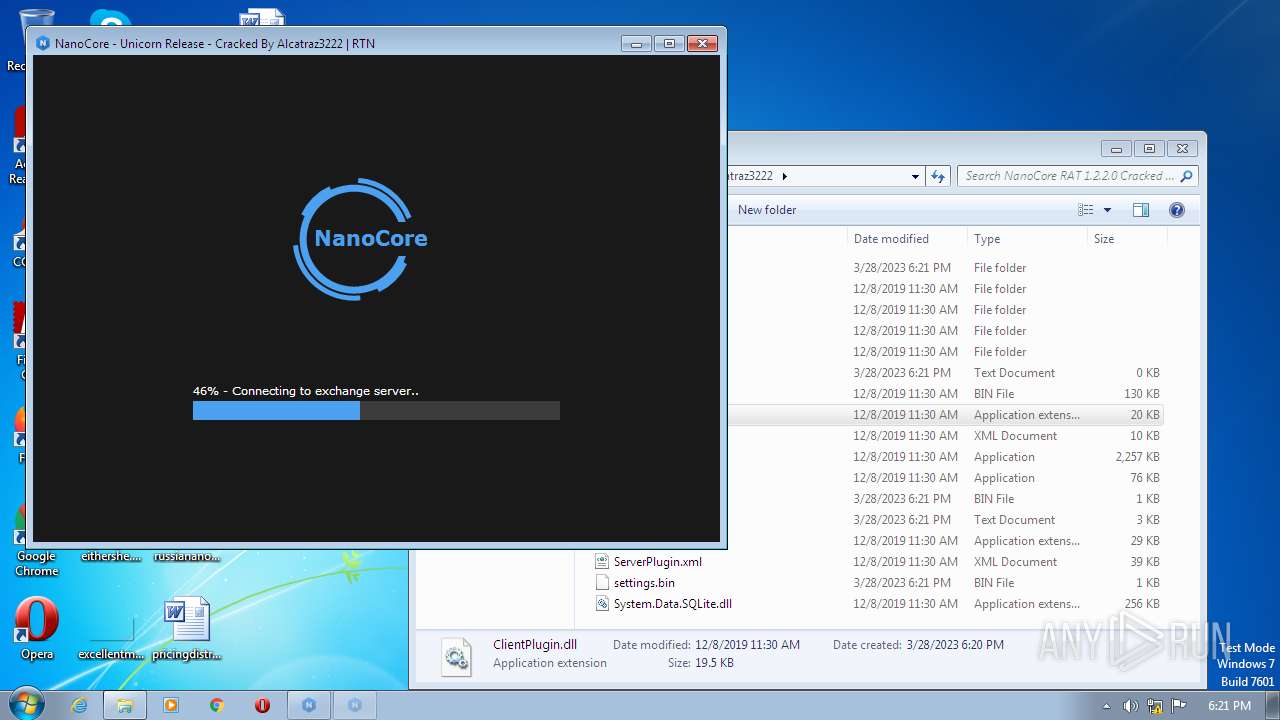
Task: Click the 6:21 PM taskbar clock
Action: (x=1229, y=706)
